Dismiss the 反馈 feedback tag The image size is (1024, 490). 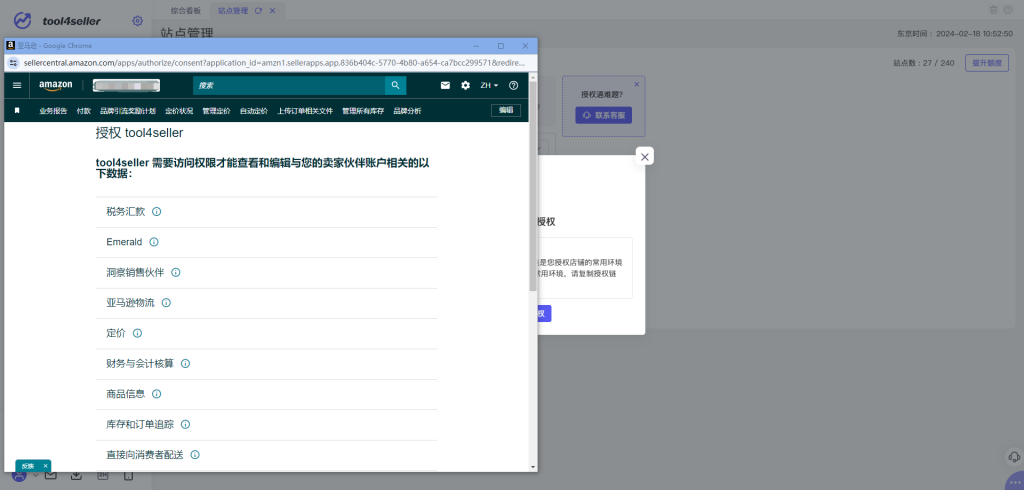click(45, 466)
